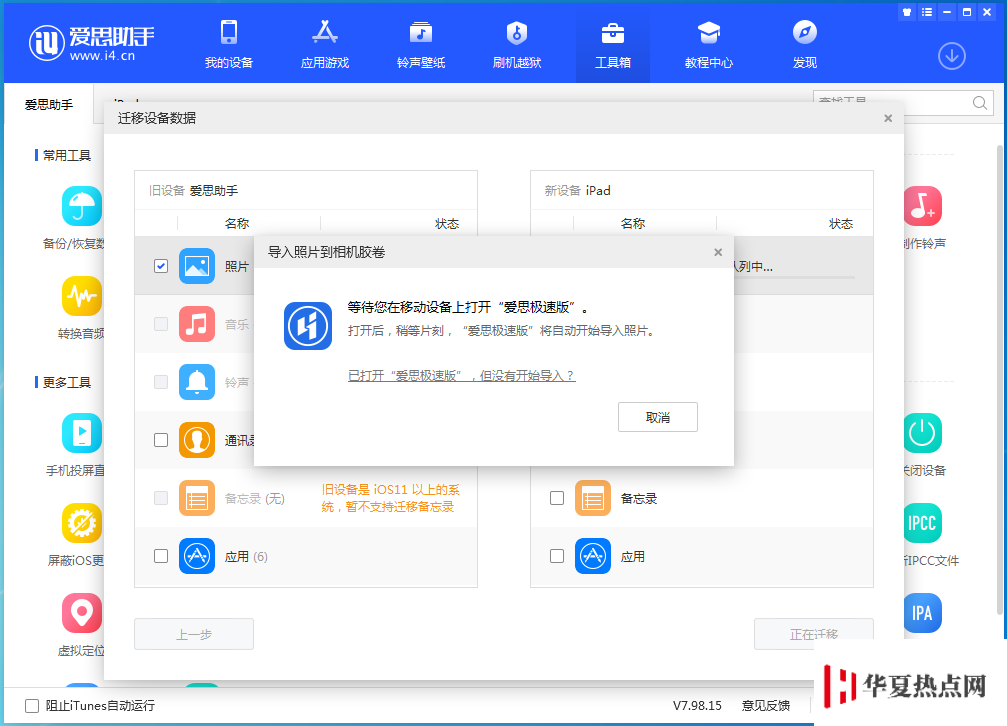The height and width of the screenshot is (726, 1007).
Task: Click the 爱思极速版 app icon in dialog
Action: click(x=308, y=326)
